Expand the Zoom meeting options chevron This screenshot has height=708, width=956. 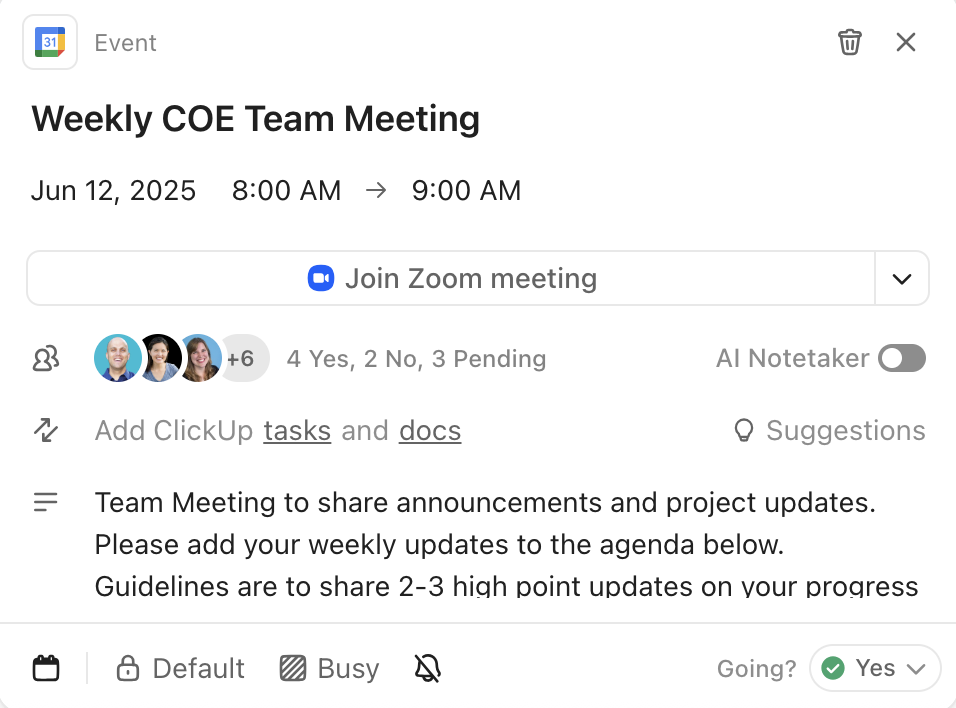coord(901,278)
